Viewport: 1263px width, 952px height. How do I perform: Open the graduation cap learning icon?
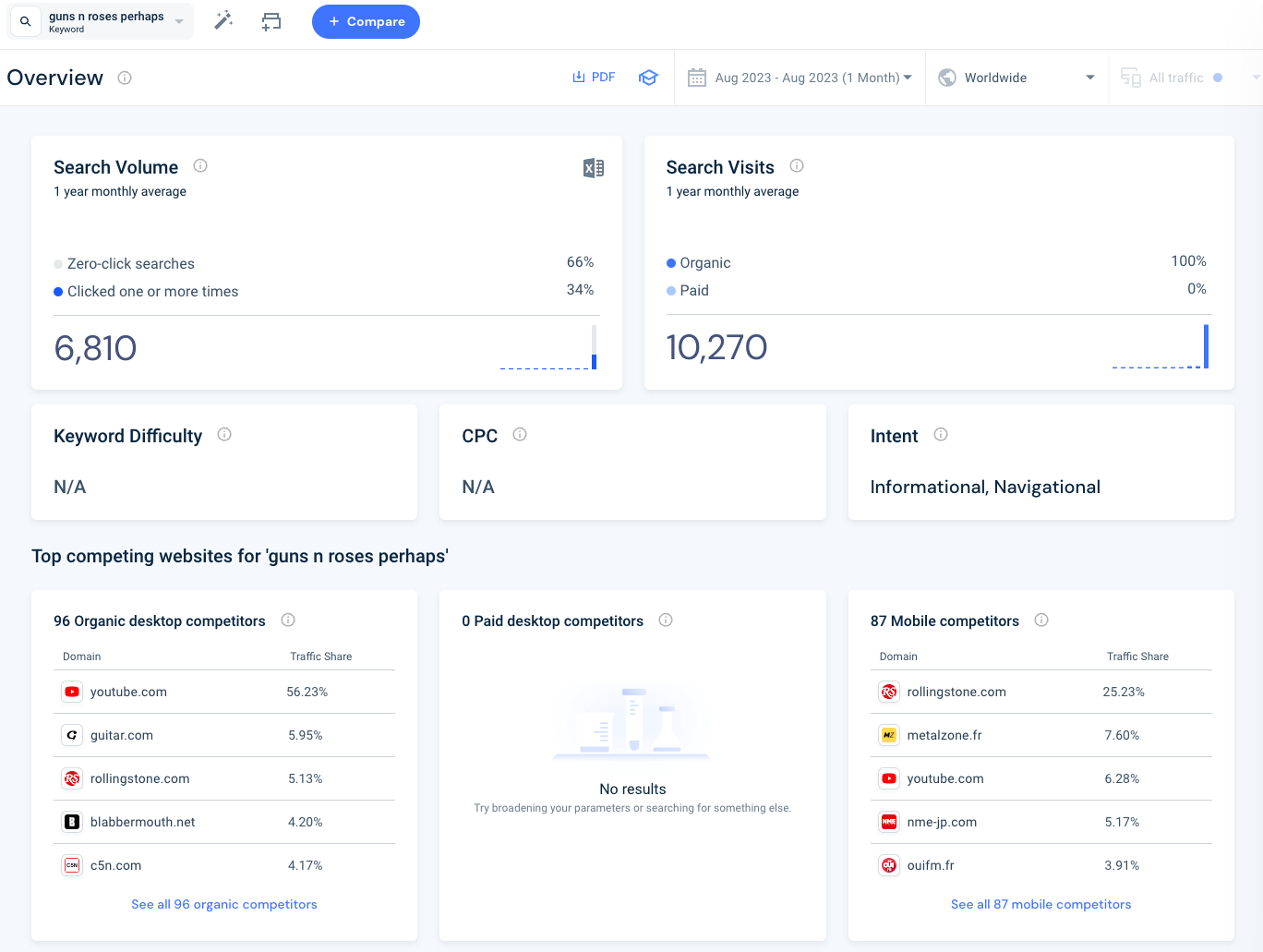click(x=648, y=78)
